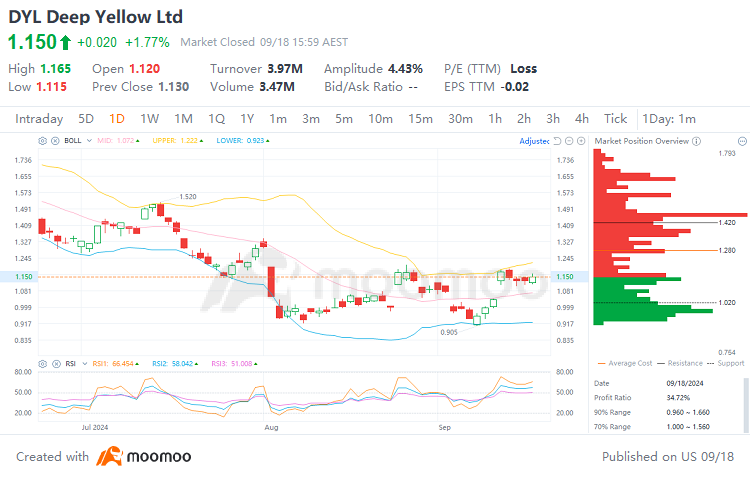
Task: Click the 1.150 current price label on right axis
Action: click(x=565, y=277)
